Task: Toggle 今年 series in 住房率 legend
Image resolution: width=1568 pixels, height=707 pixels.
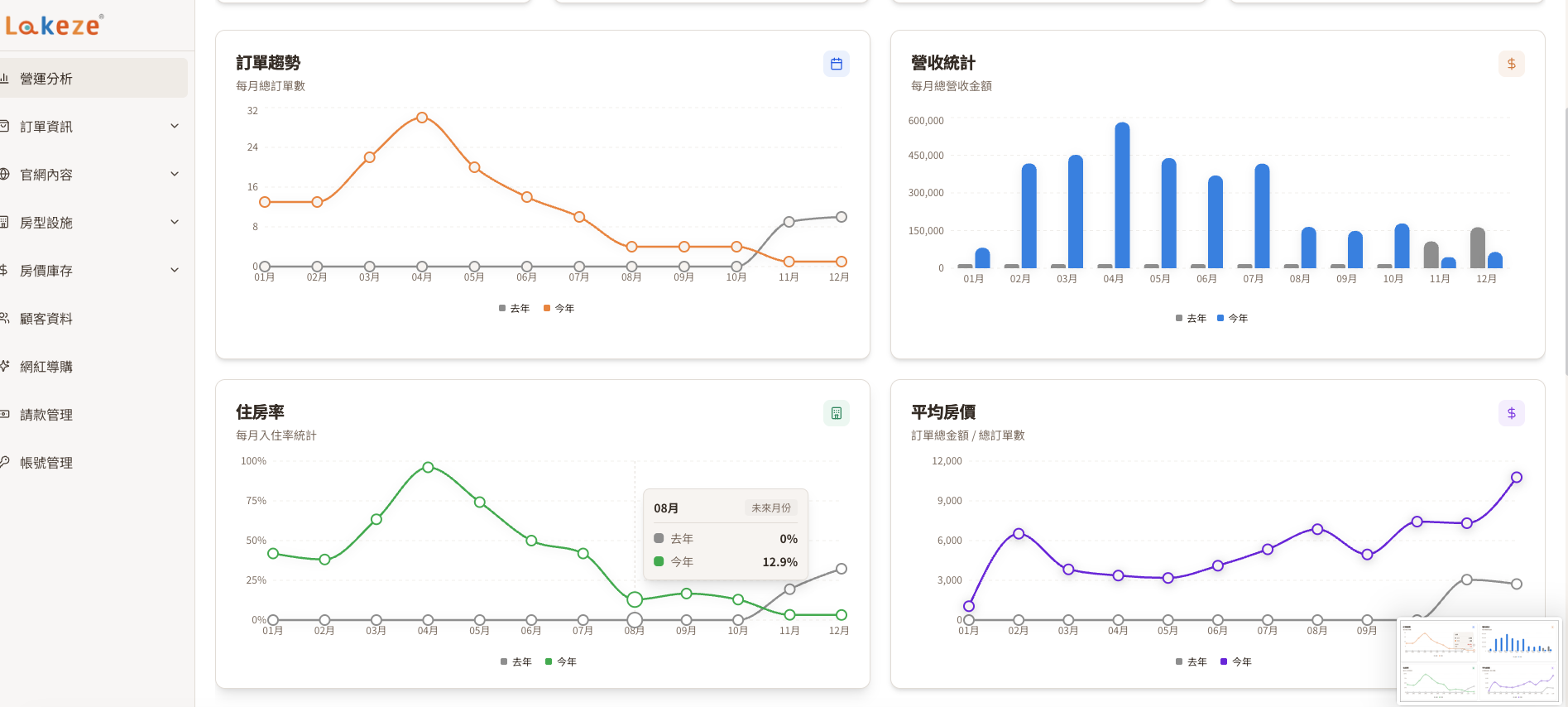Action: [x=561, y=661]
